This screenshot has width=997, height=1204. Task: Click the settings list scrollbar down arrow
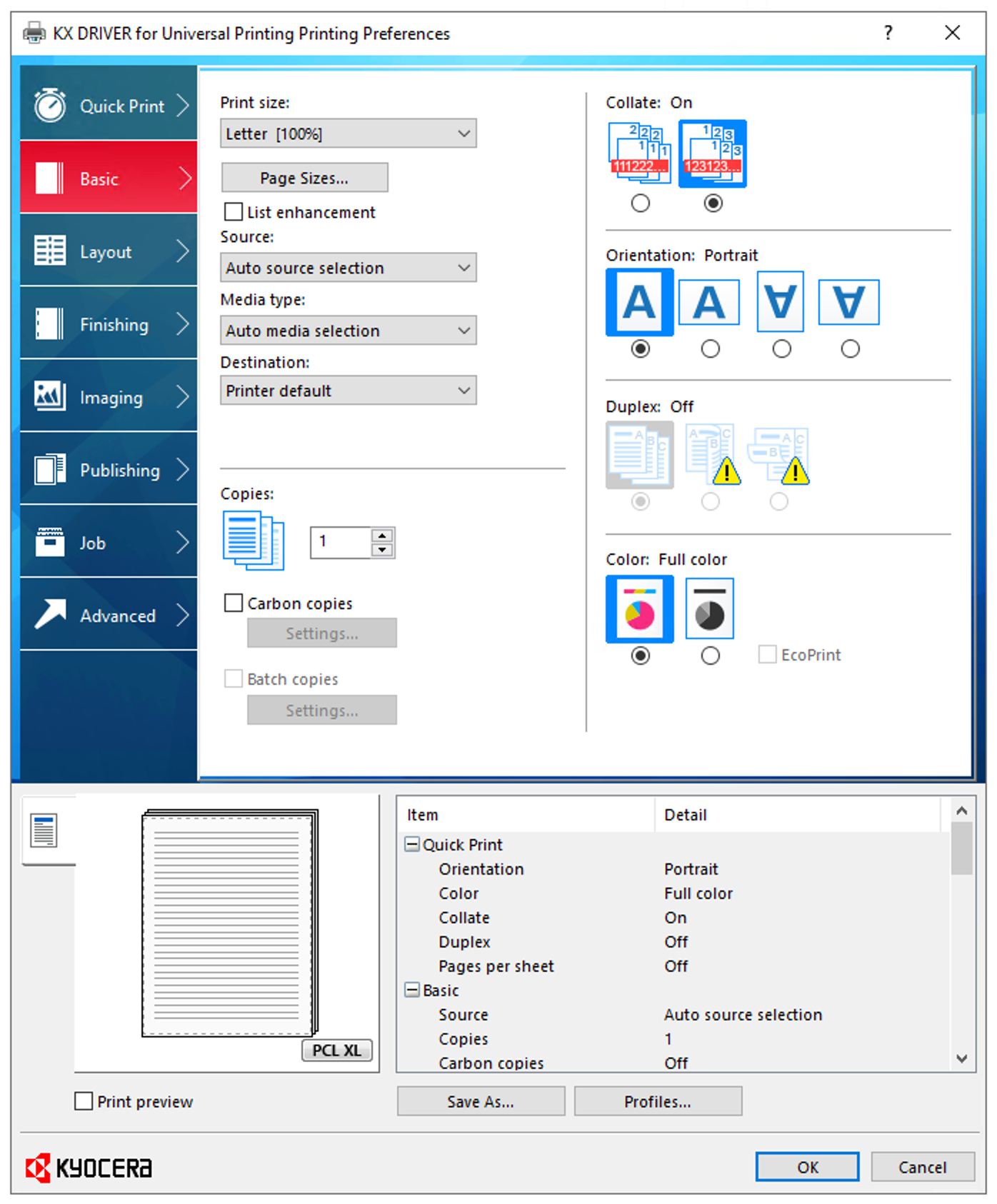[x=961, y=1058]
